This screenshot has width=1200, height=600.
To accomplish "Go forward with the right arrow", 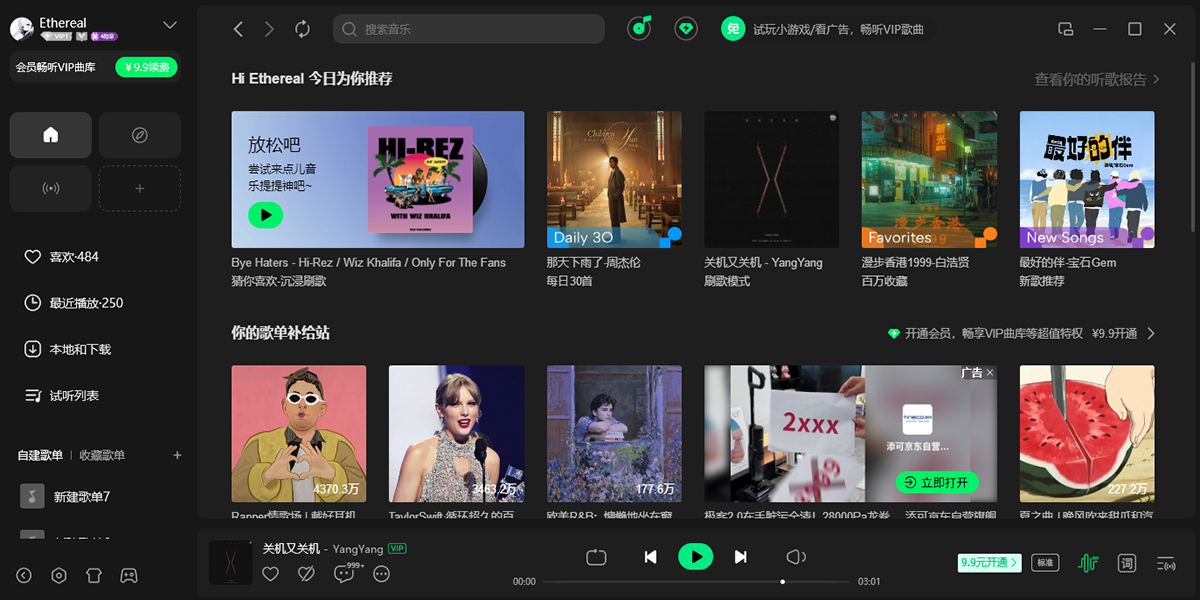I will [269, 29].
